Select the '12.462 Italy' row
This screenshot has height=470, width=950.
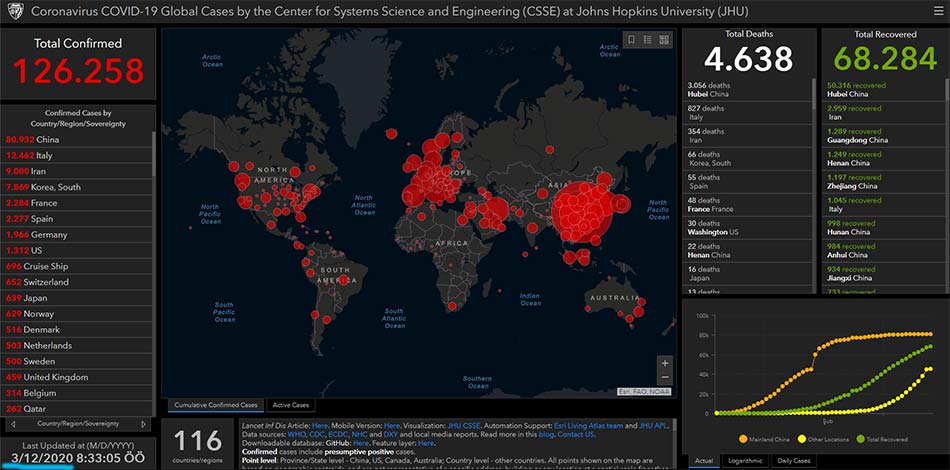pos(76,155)
